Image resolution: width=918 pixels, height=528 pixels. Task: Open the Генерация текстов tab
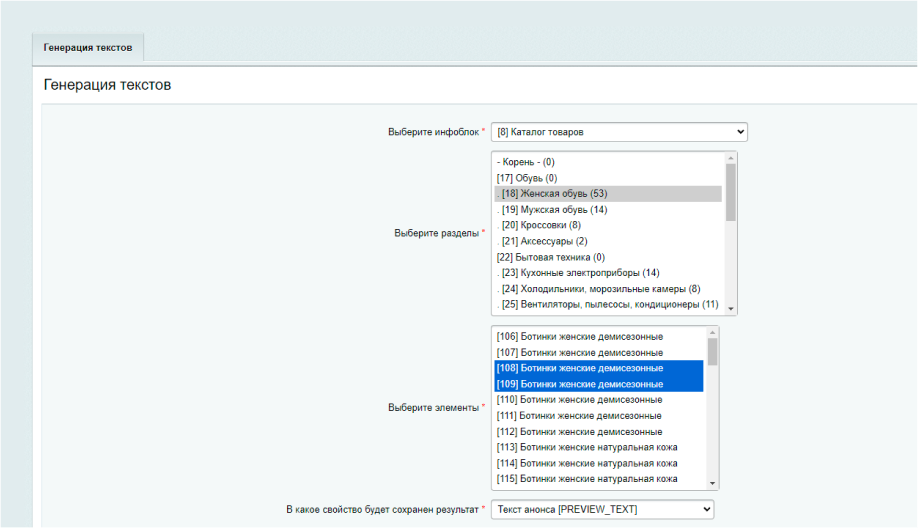pos(88,47)
